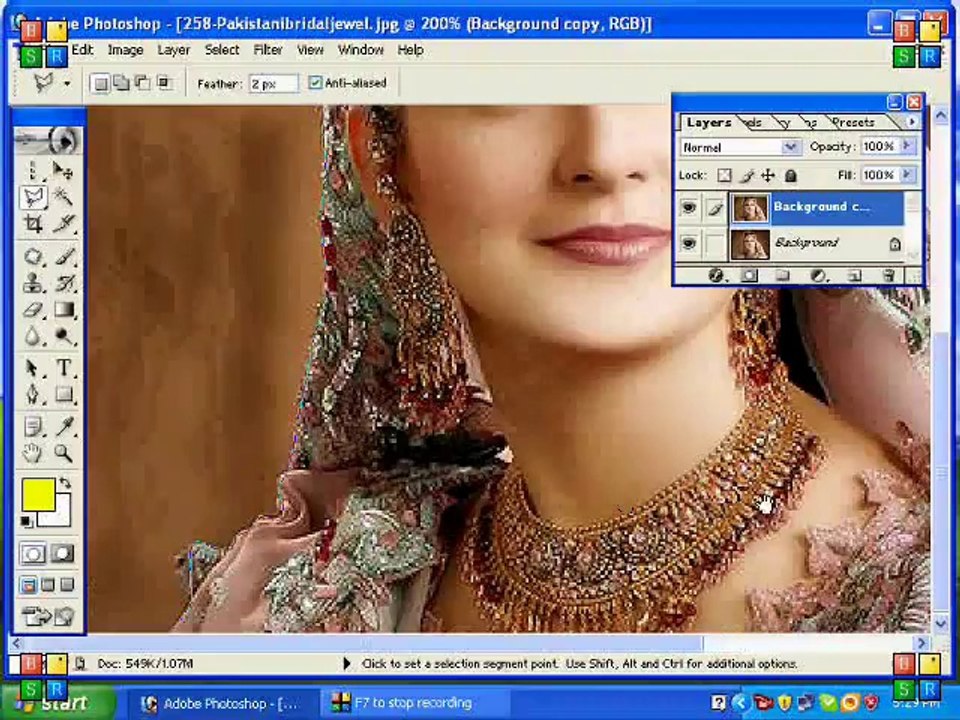Open the Select menu
960x720 pixels.
(x=222, y=50)
